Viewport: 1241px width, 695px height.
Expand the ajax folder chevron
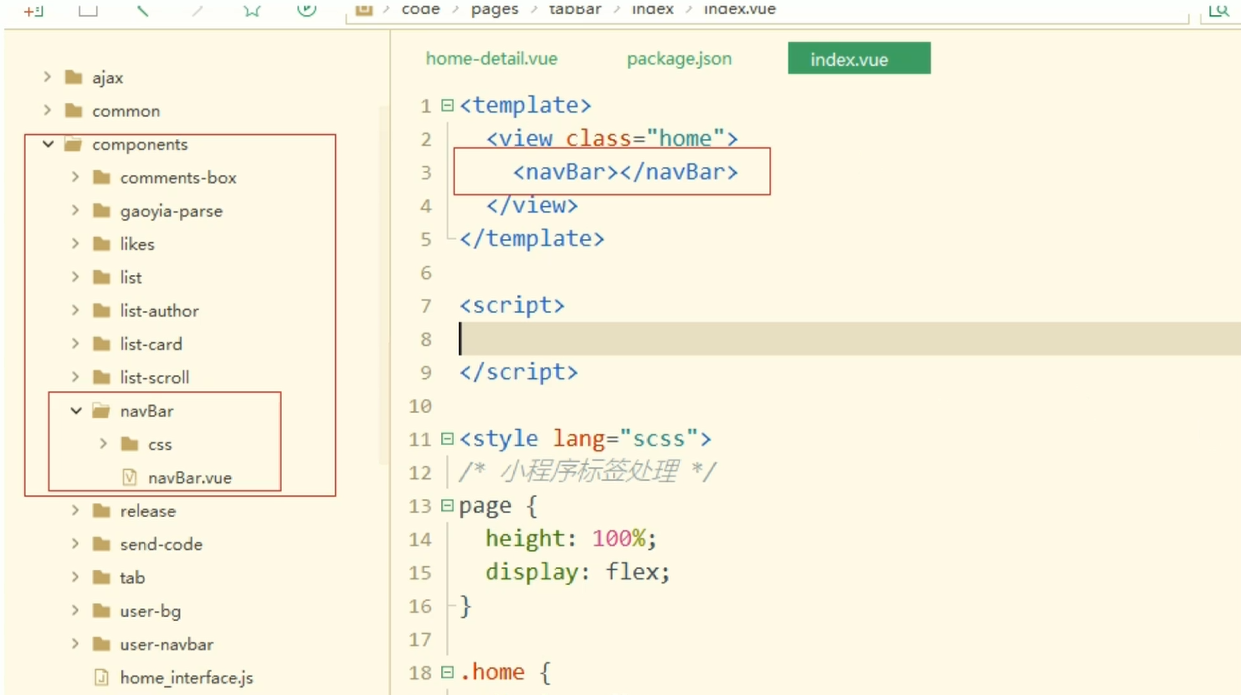tap(47, 77)
